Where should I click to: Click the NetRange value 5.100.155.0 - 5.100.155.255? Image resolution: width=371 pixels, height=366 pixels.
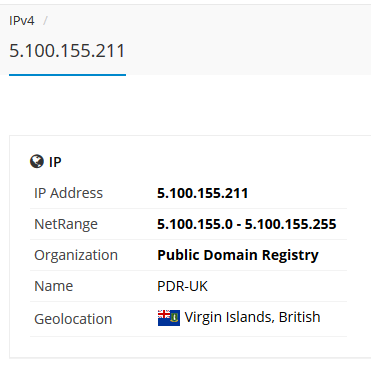247,224
